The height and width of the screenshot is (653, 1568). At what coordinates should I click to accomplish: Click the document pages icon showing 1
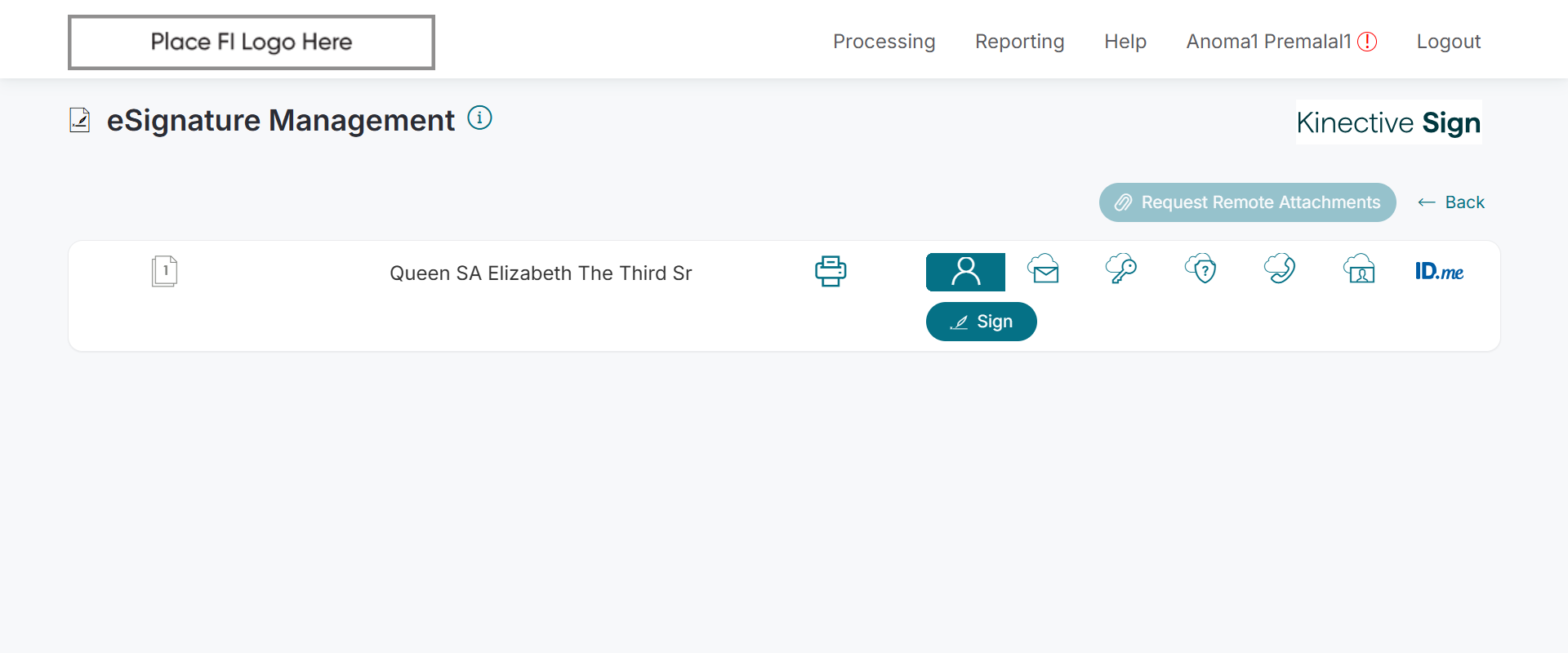point(164,271)
